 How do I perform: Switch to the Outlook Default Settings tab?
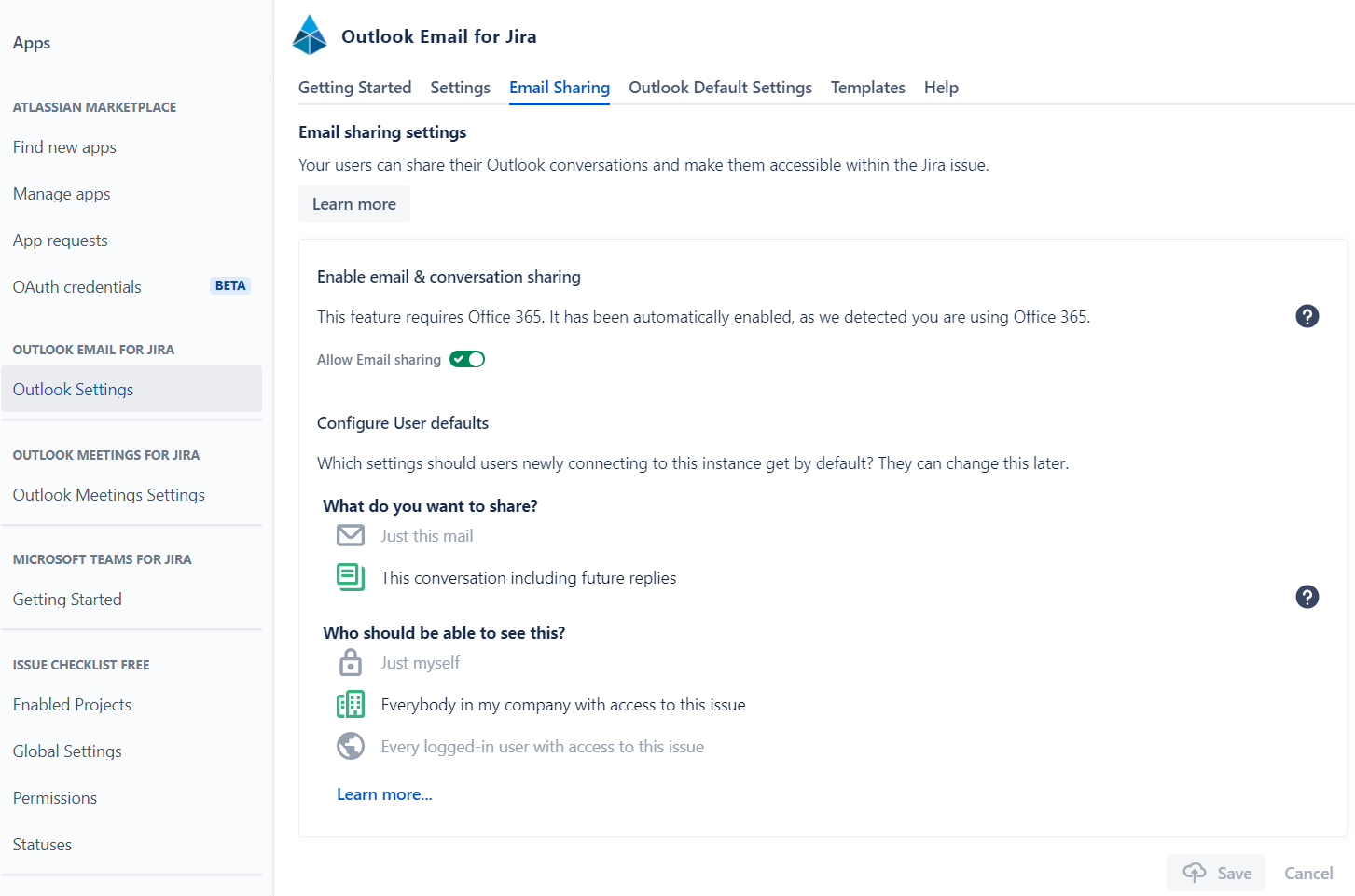pos(719,87)
